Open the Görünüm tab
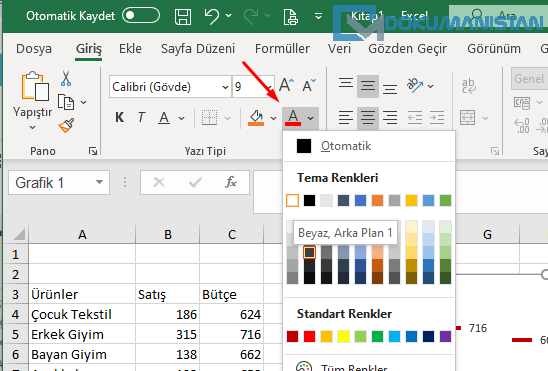The image size is (548, 371). [x=494, y=49]
